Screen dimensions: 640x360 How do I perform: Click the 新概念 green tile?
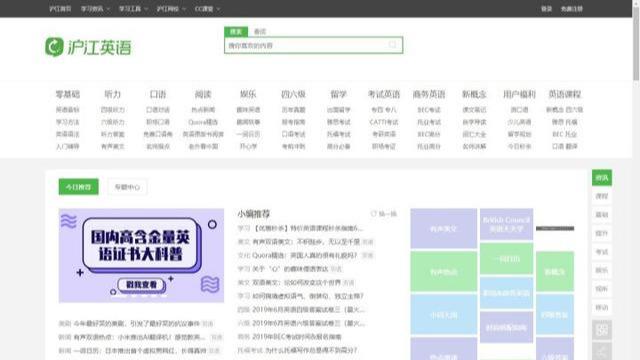point(555,272)
